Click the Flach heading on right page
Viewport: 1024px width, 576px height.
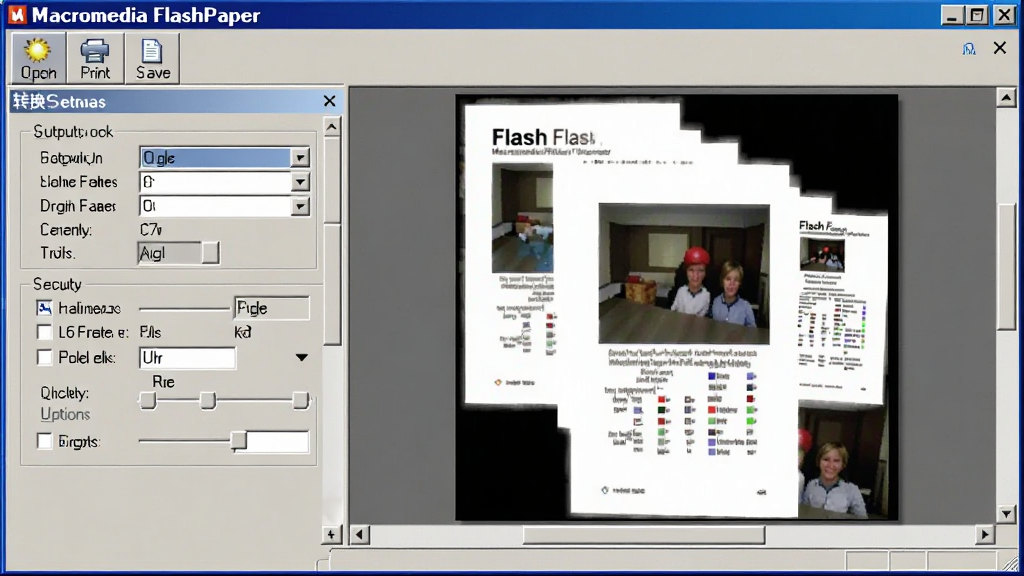tap(823, 227)
